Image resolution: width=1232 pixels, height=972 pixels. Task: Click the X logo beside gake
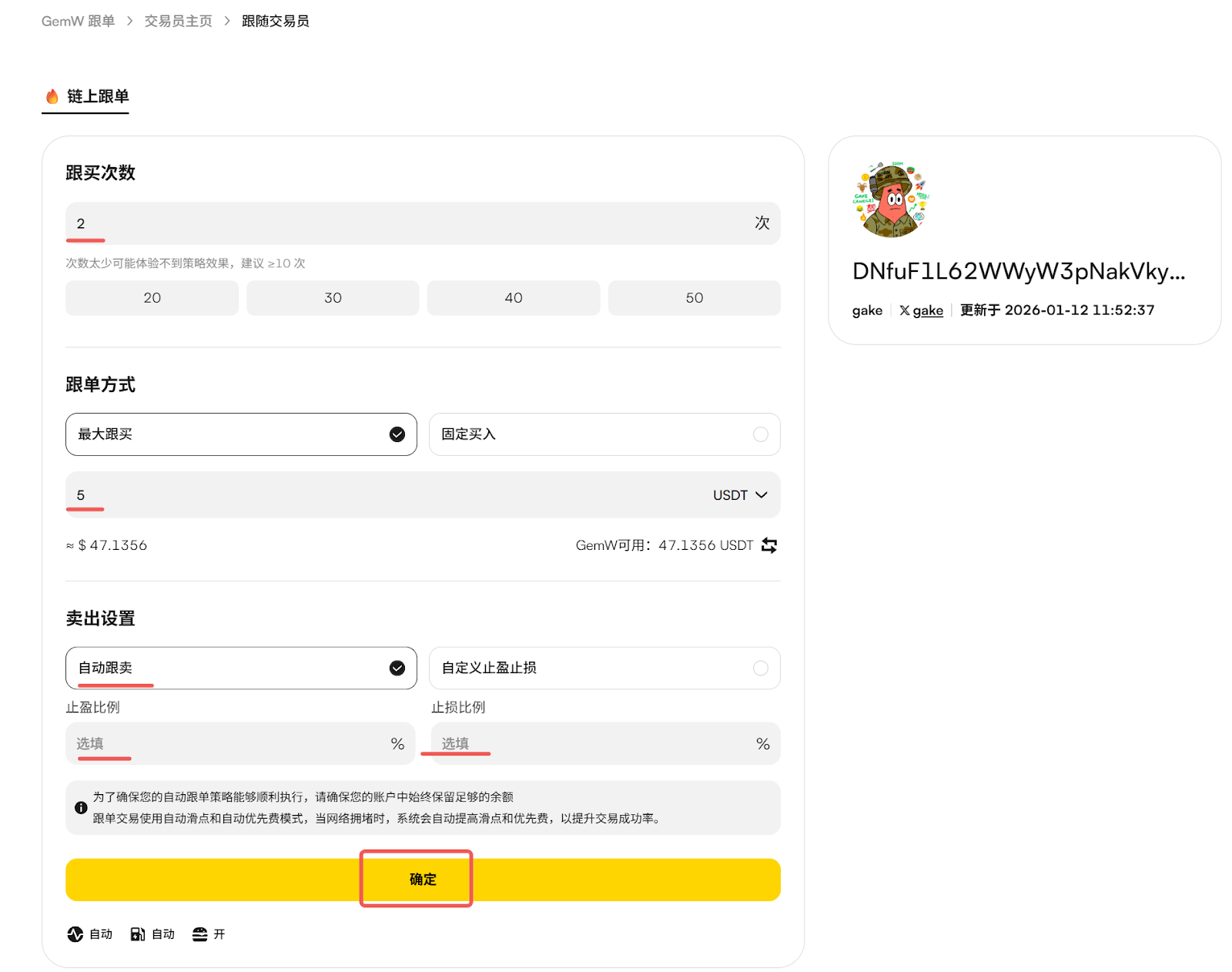[x=905, y=310]
